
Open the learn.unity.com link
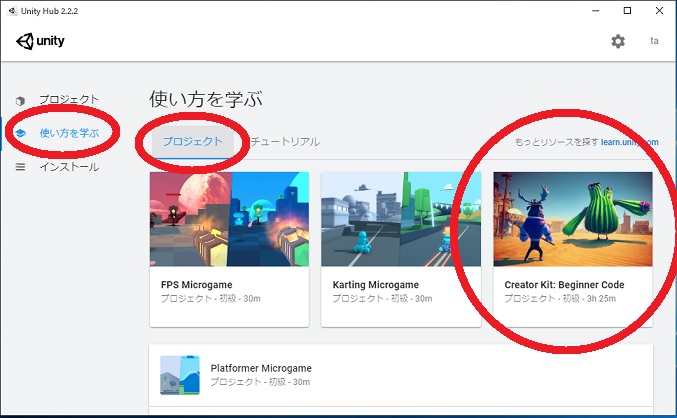(x=630, y=142)
